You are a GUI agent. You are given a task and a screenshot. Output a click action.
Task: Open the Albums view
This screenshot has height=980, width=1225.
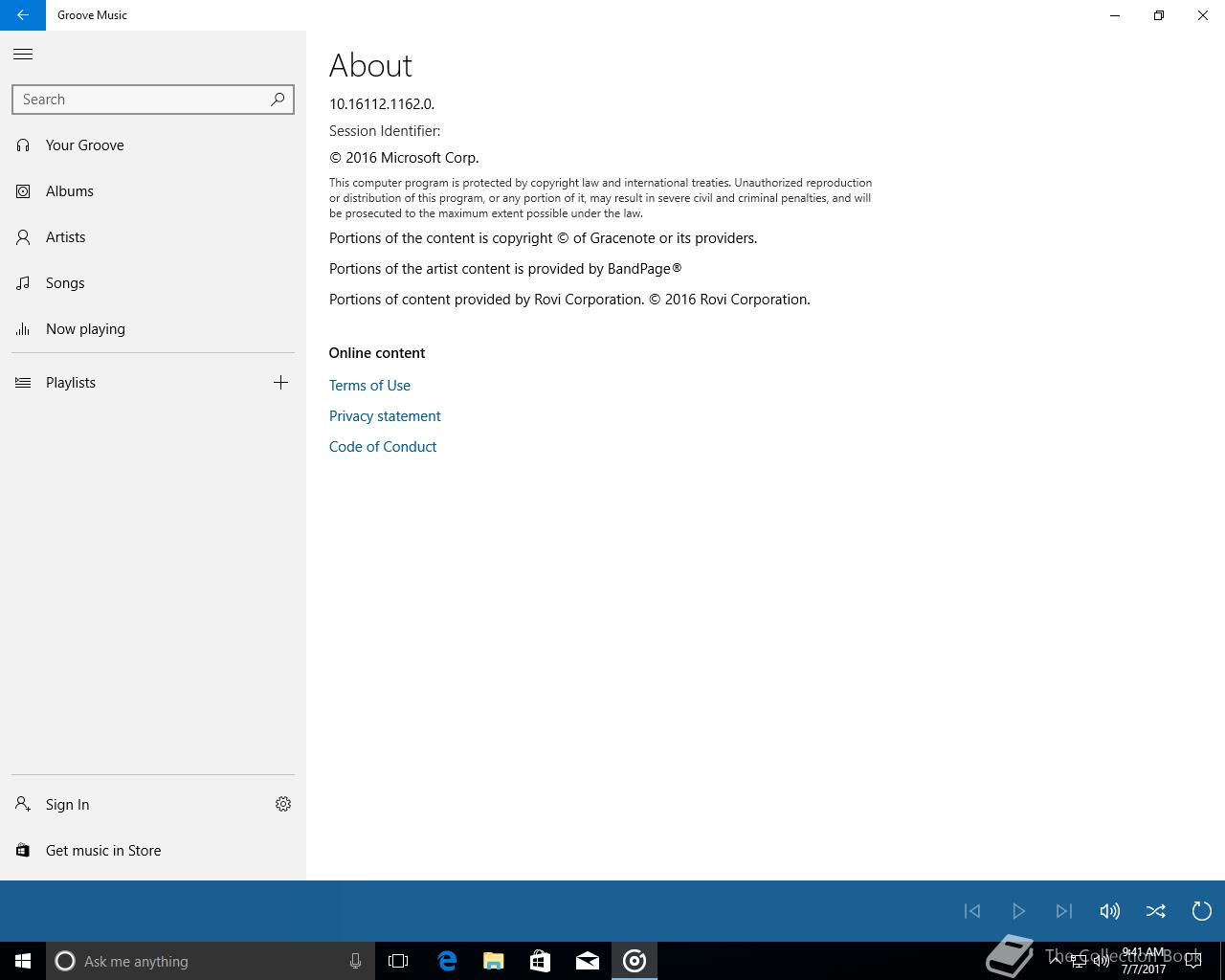click(153, 191)
